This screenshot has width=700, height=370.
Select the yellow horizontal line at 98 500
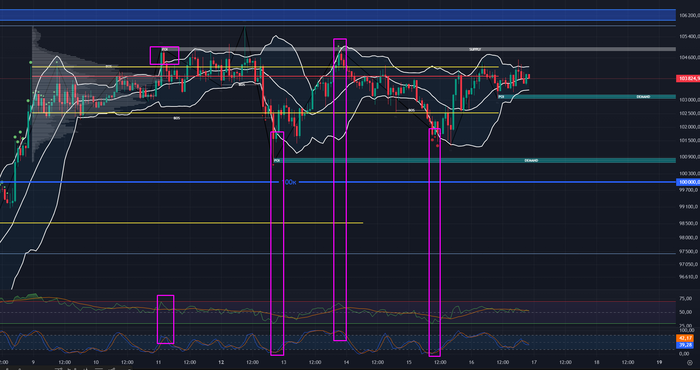[181, 223]
